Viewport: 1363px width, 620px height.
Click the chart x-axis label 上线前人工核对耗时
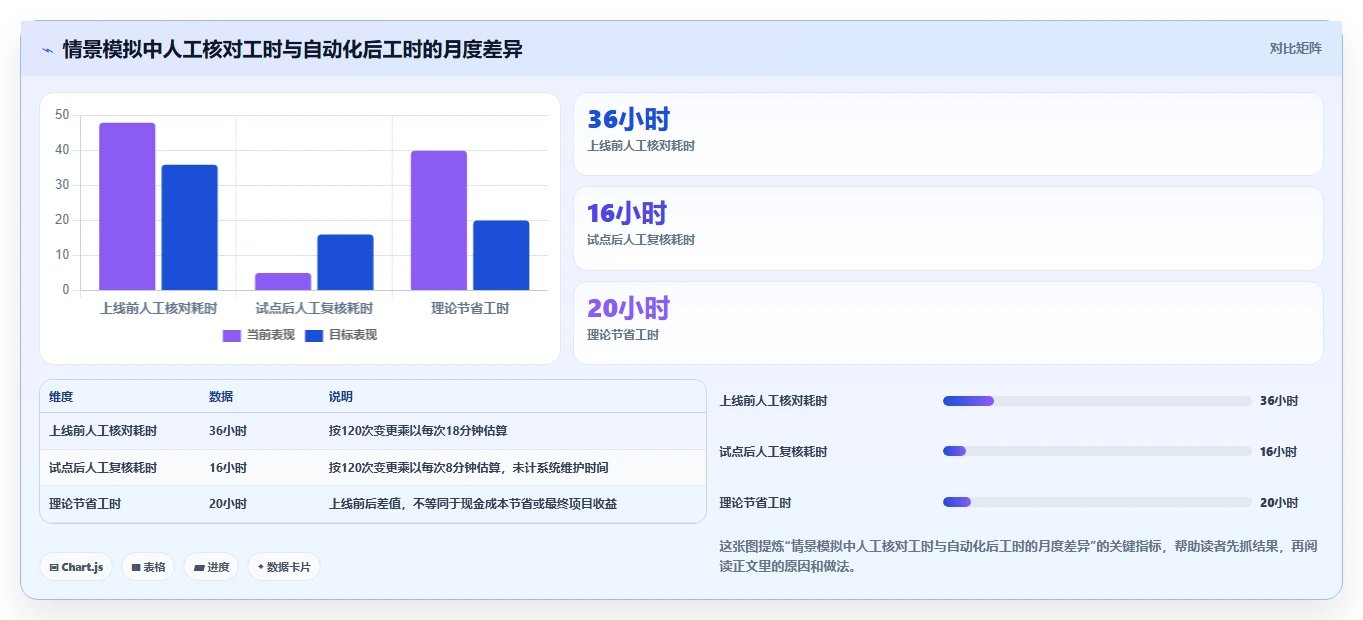tap(158, 308)
